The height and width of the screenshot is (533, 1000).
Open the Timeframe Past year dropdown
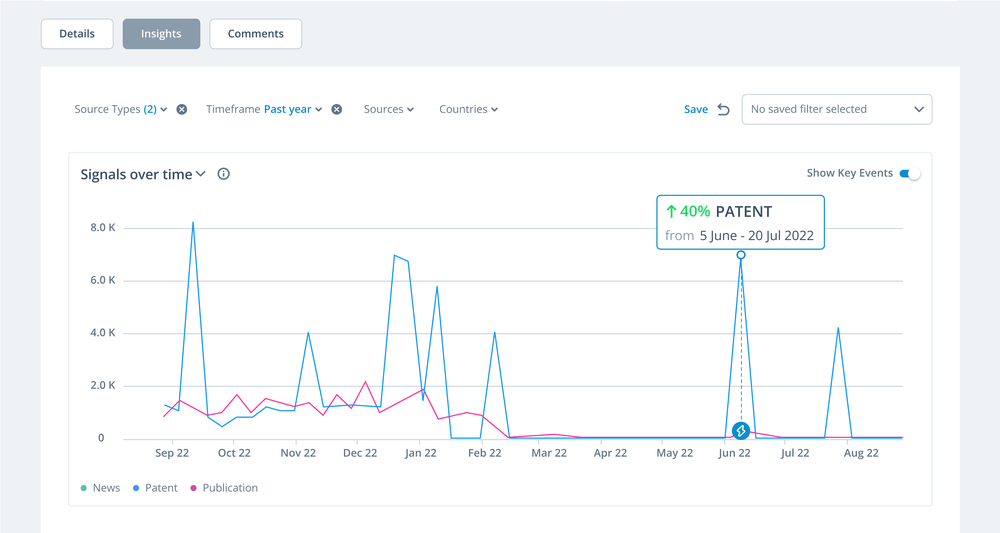pos(264,109)
